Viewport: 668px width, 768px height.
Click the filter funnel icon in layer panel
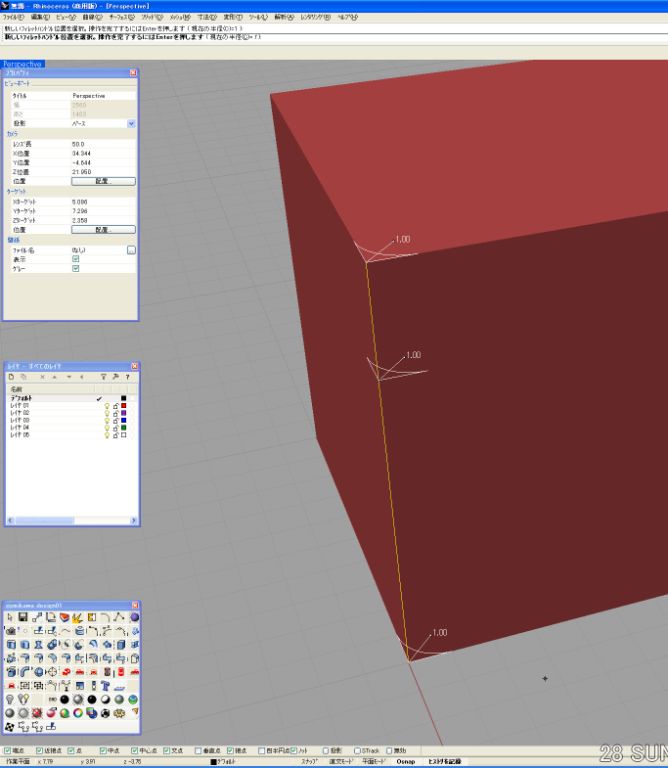click(x=102, y=377)
